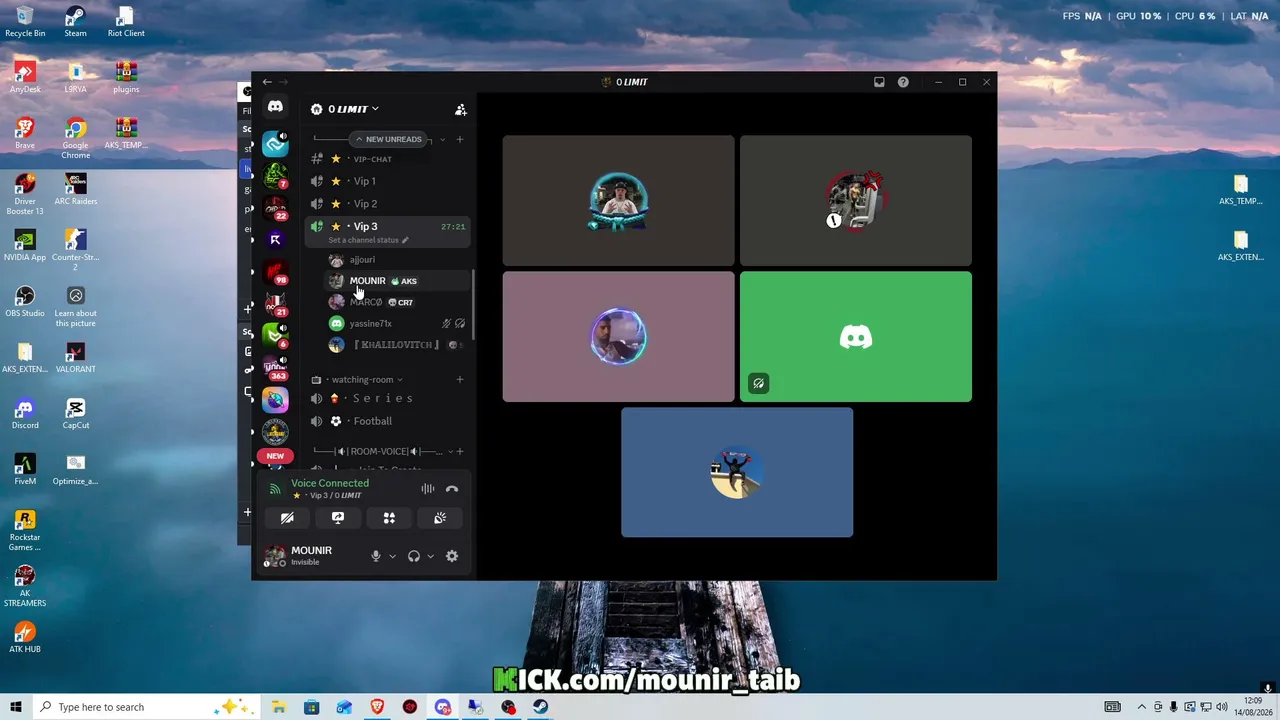Open invite people icon beside server name
This screenshot has height=720, width=1280.
tap(461, 109)
